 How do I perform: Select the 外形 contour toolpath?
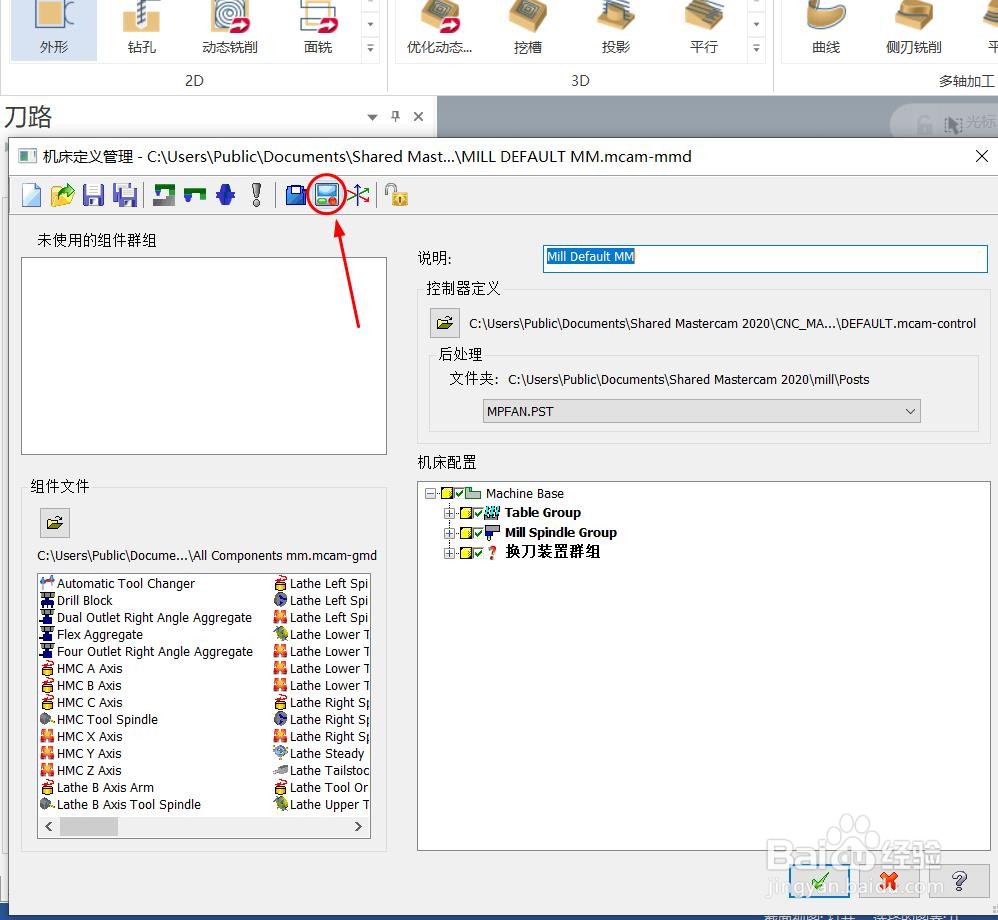[54, 30]
